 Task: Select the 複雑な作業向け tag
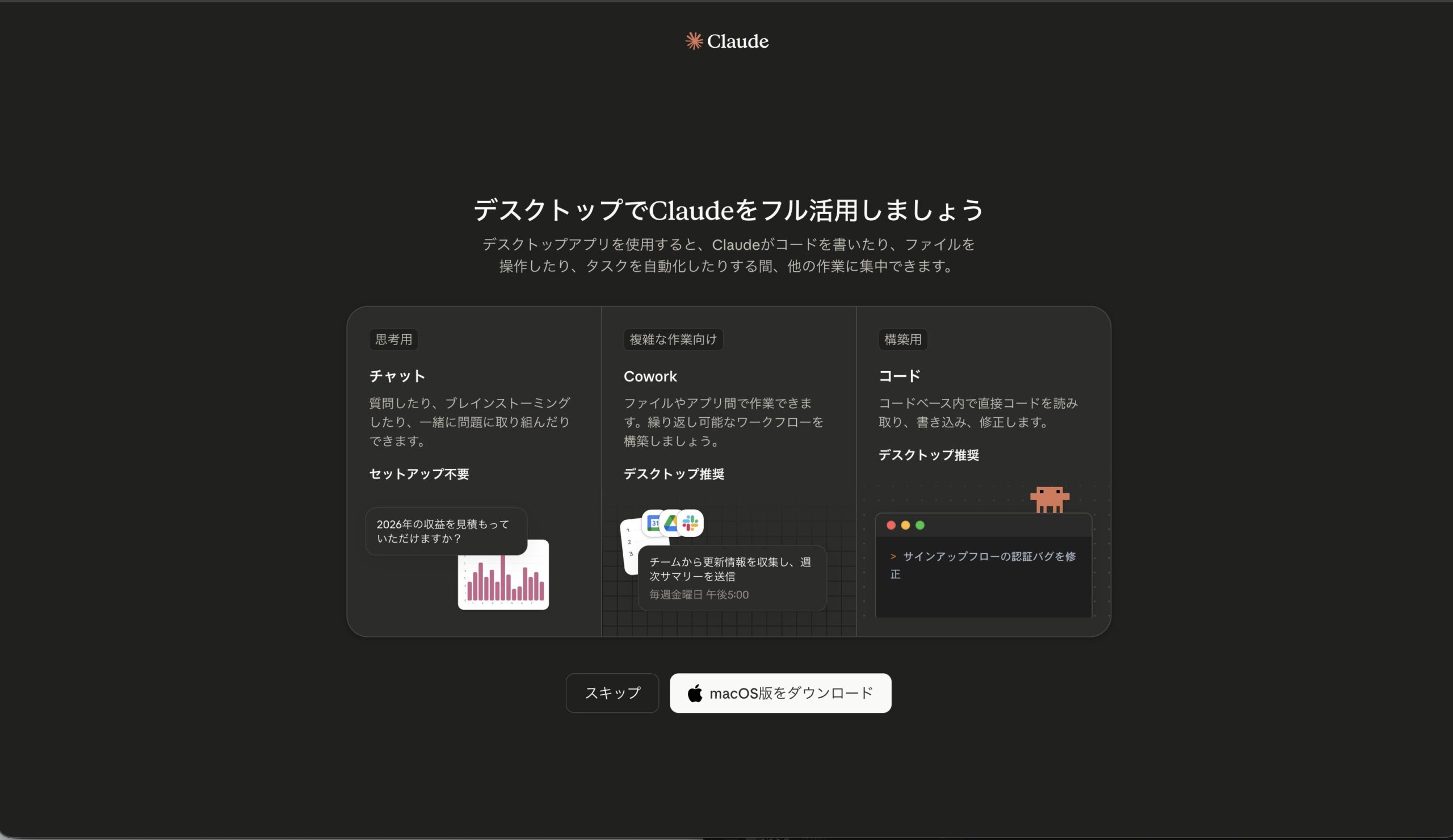pyautogui.click(x=673, y=339)
